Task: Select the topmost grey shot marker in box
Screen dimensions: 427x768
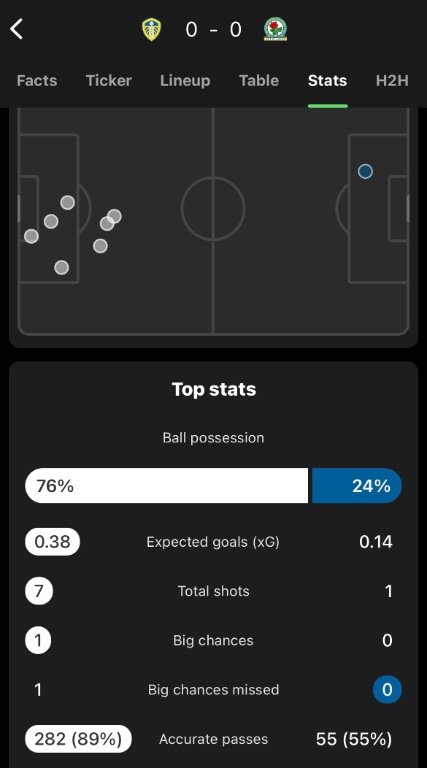Action: tap(68, 202)
